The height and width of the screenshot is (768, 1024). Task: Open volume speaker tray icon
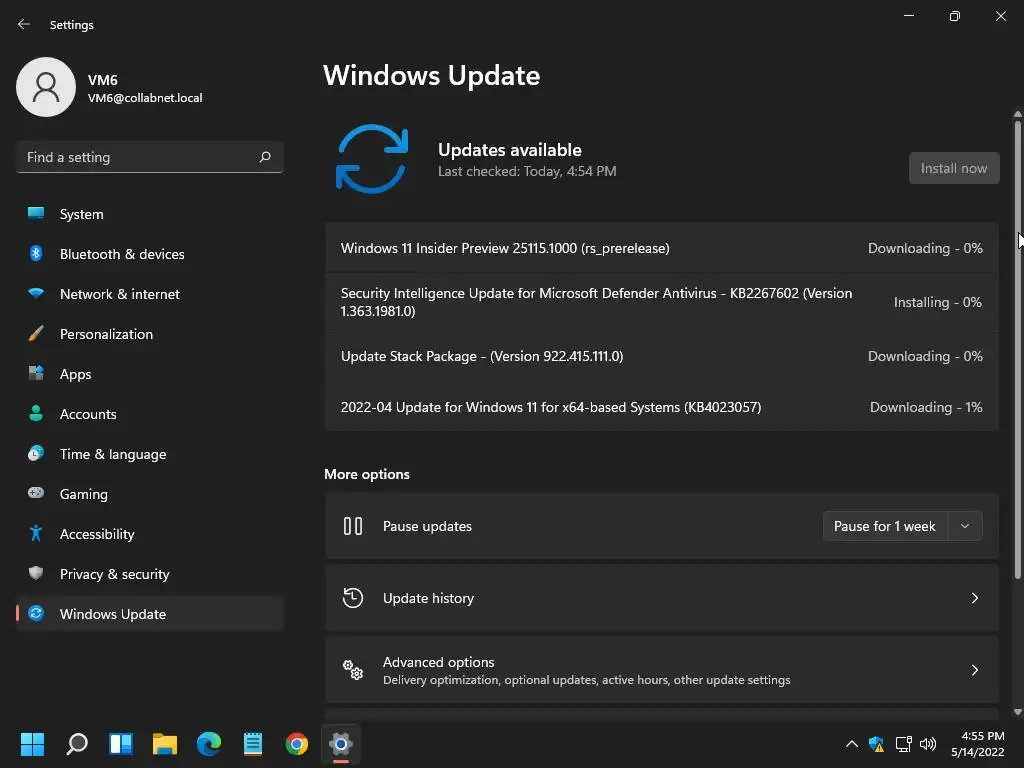pyautogui.click(x=928, y=744)
